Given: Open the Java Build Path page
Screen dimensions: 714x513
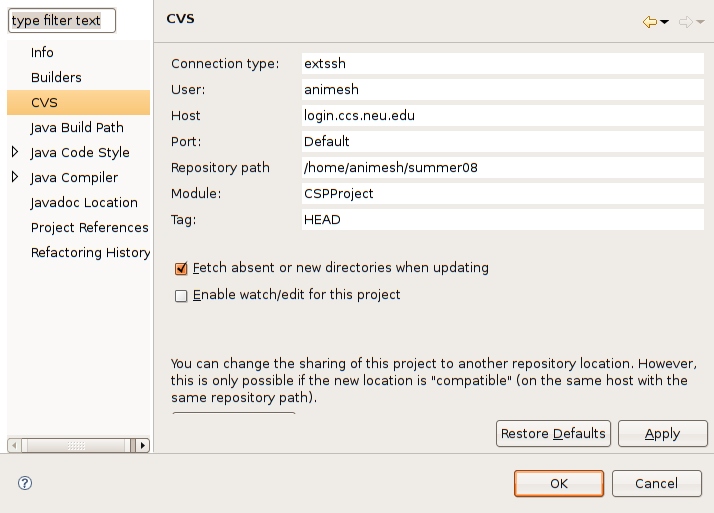Looking at the screenshot, I should (77, 127).
